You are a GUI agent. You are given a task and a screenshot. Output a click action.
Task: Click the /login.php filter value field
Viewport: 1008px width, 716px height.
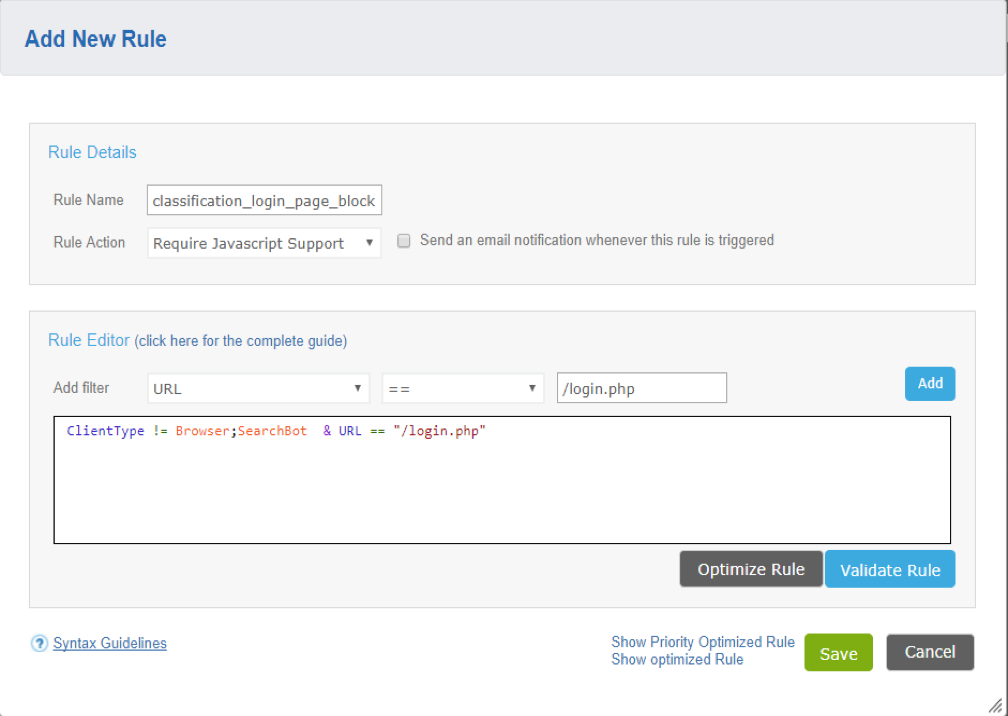641,387
